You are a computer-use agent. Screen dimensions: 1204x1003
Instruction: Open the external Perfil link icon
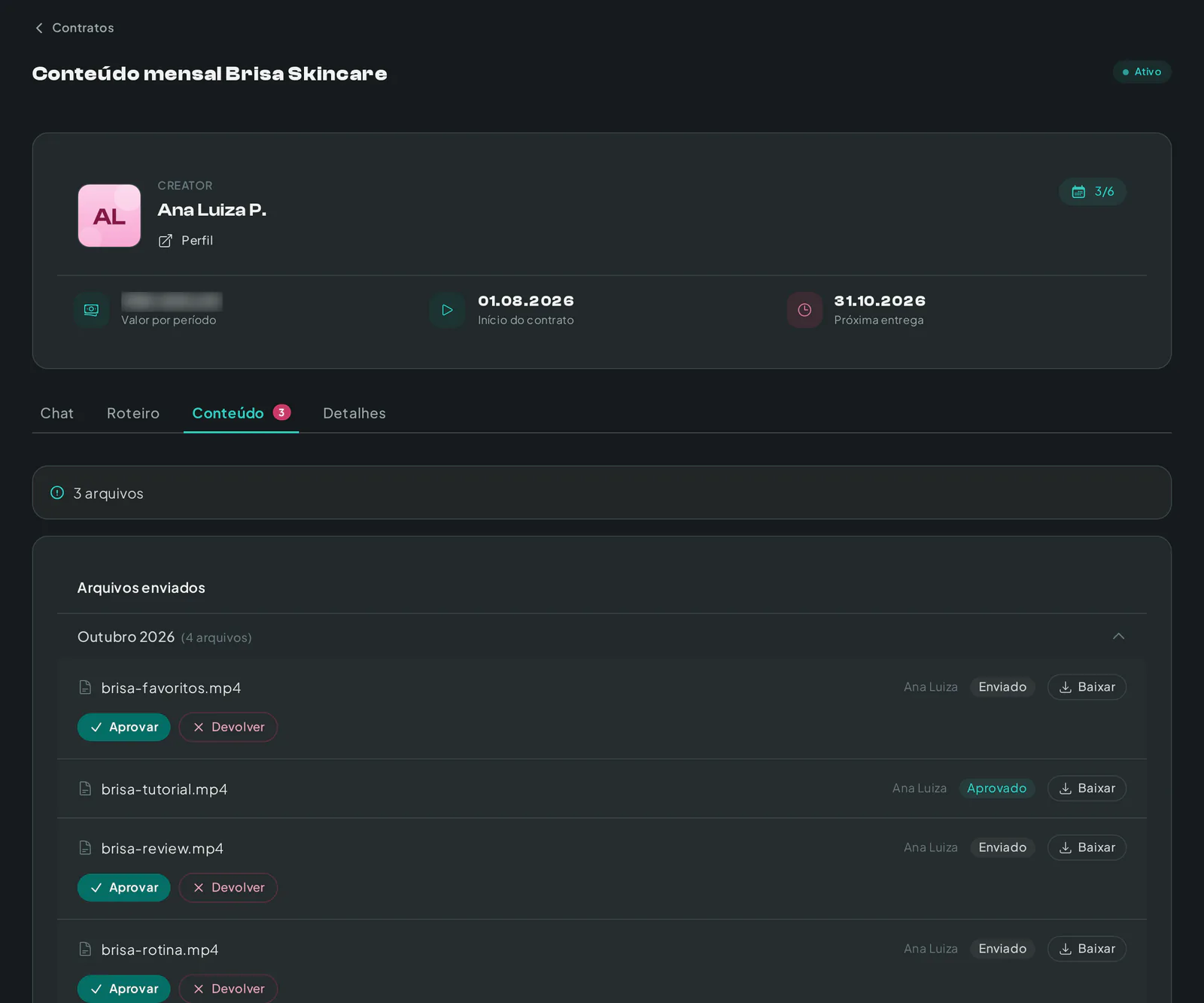coord(166,241)
